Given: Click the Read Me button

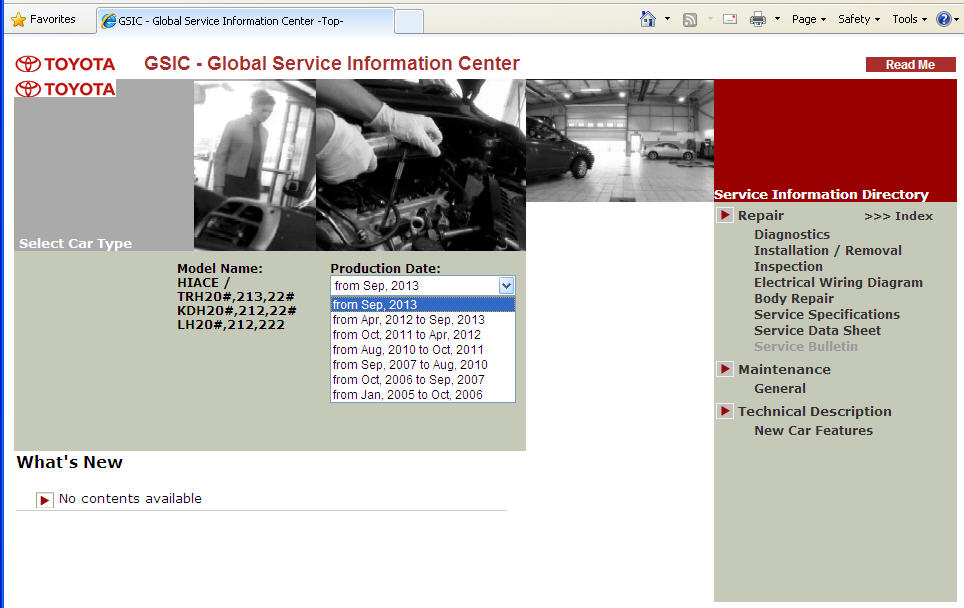Looking at the screenshot, I should click(x=911, y=65).
